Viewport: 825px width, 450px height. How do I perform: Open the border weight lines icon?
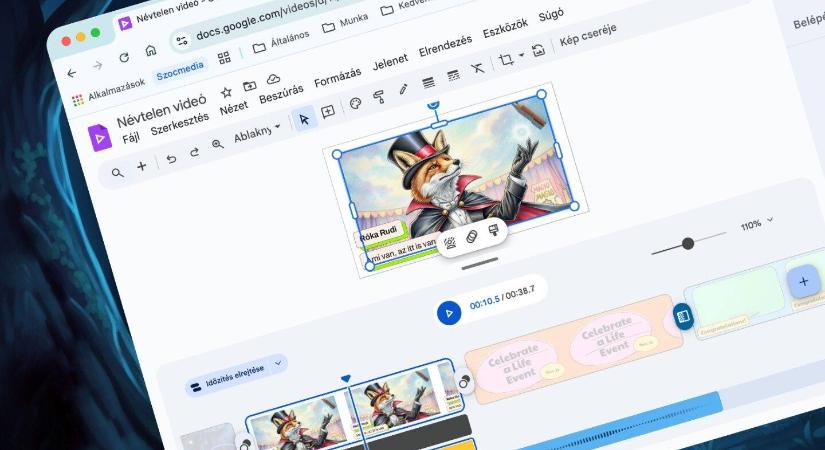(428, 83)
